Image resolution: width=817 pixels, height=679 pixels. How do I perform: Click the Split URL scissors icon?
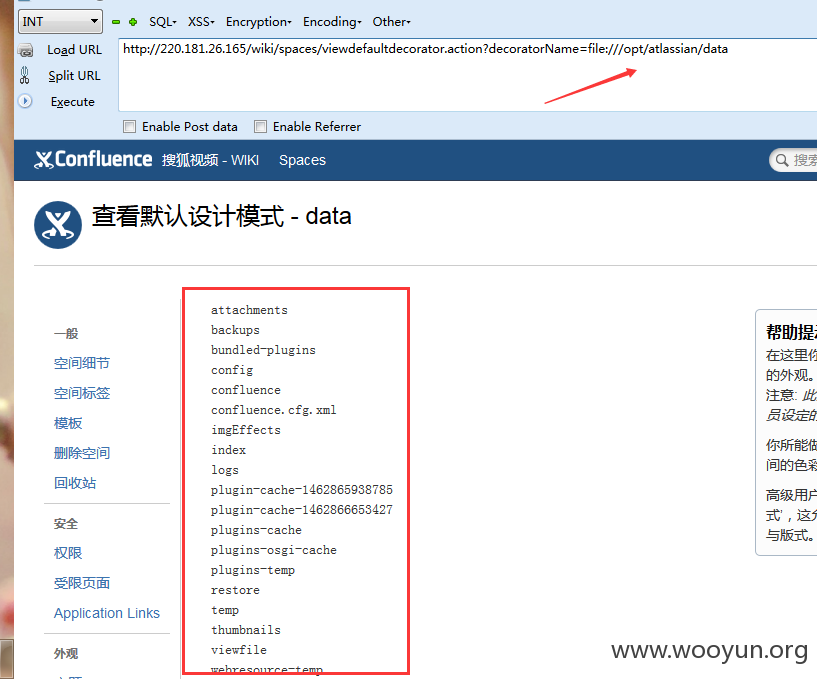[24, 76]
